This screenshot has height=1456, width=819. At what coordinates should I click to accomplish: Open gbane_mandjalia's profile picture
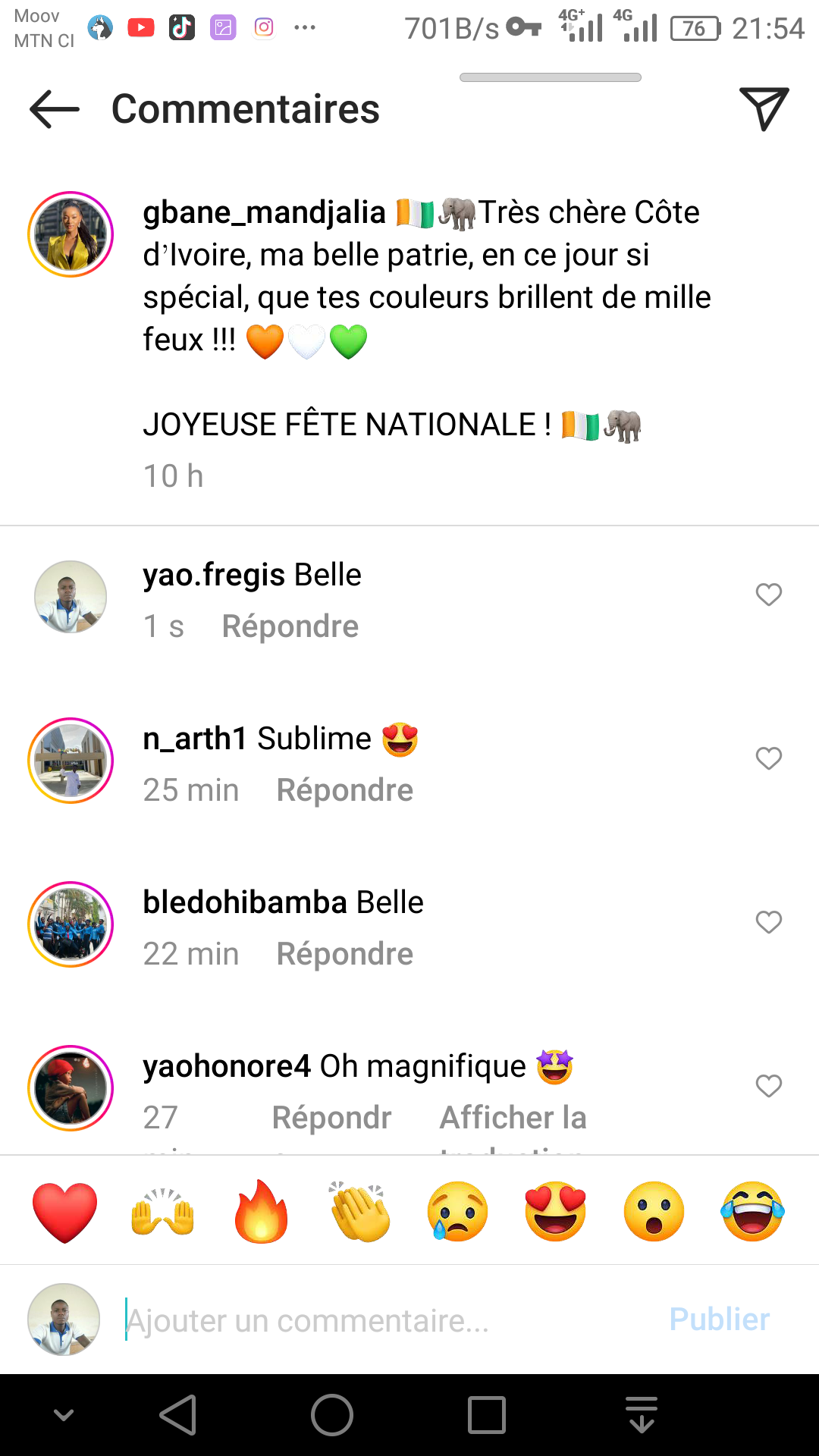[x=71, y=234]
